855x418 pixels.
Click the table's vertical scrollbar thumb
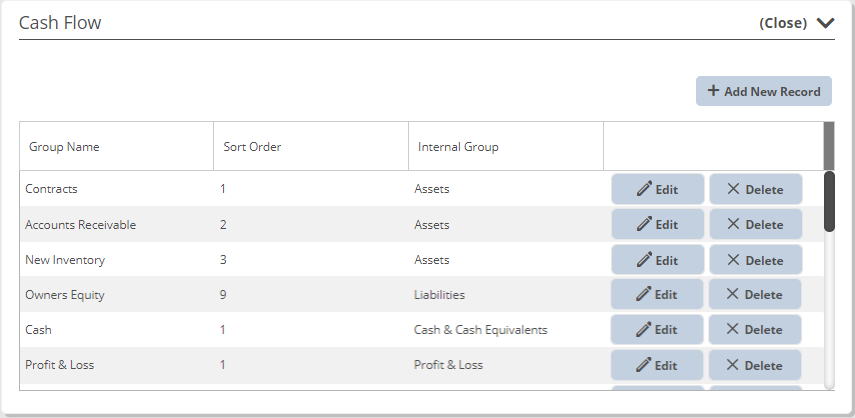829,201
